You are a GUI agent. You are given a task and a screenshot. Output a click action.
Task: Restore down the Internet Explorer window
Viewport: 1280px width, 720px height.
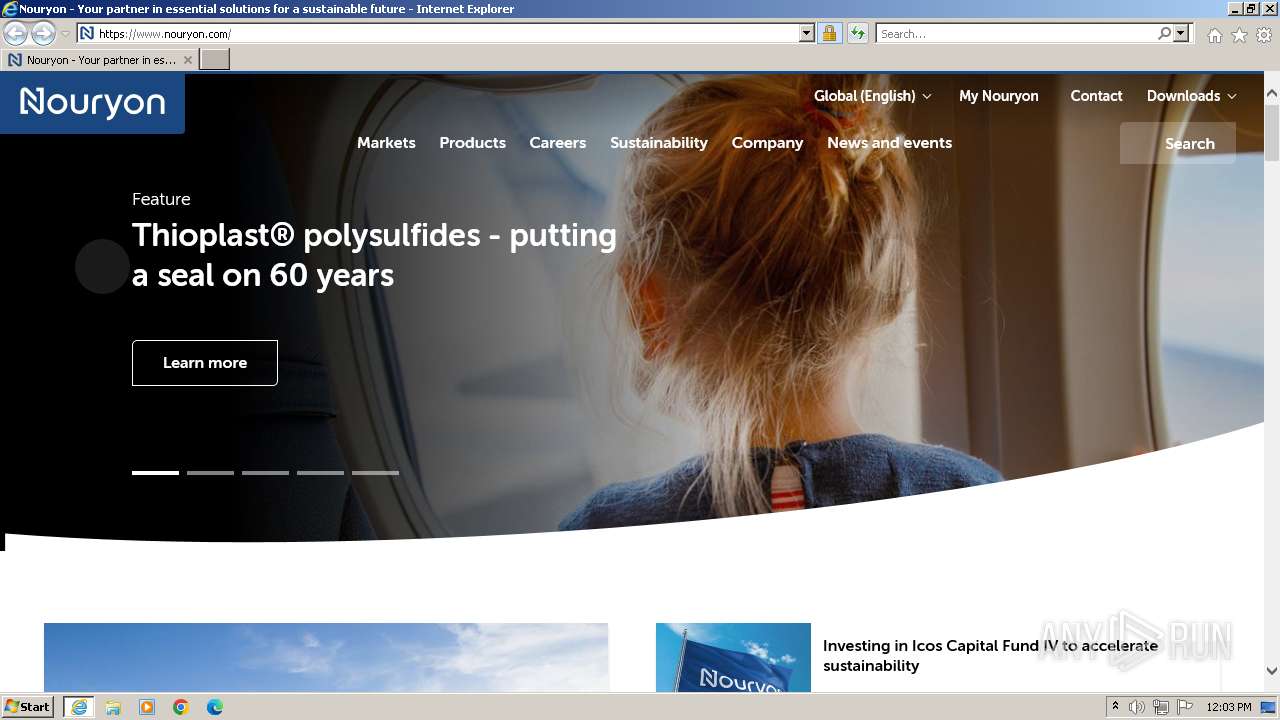[1252, 9]
